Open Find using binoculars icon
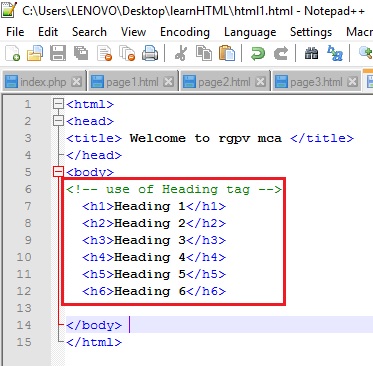373x366 pixels. (x=311, y=53)
